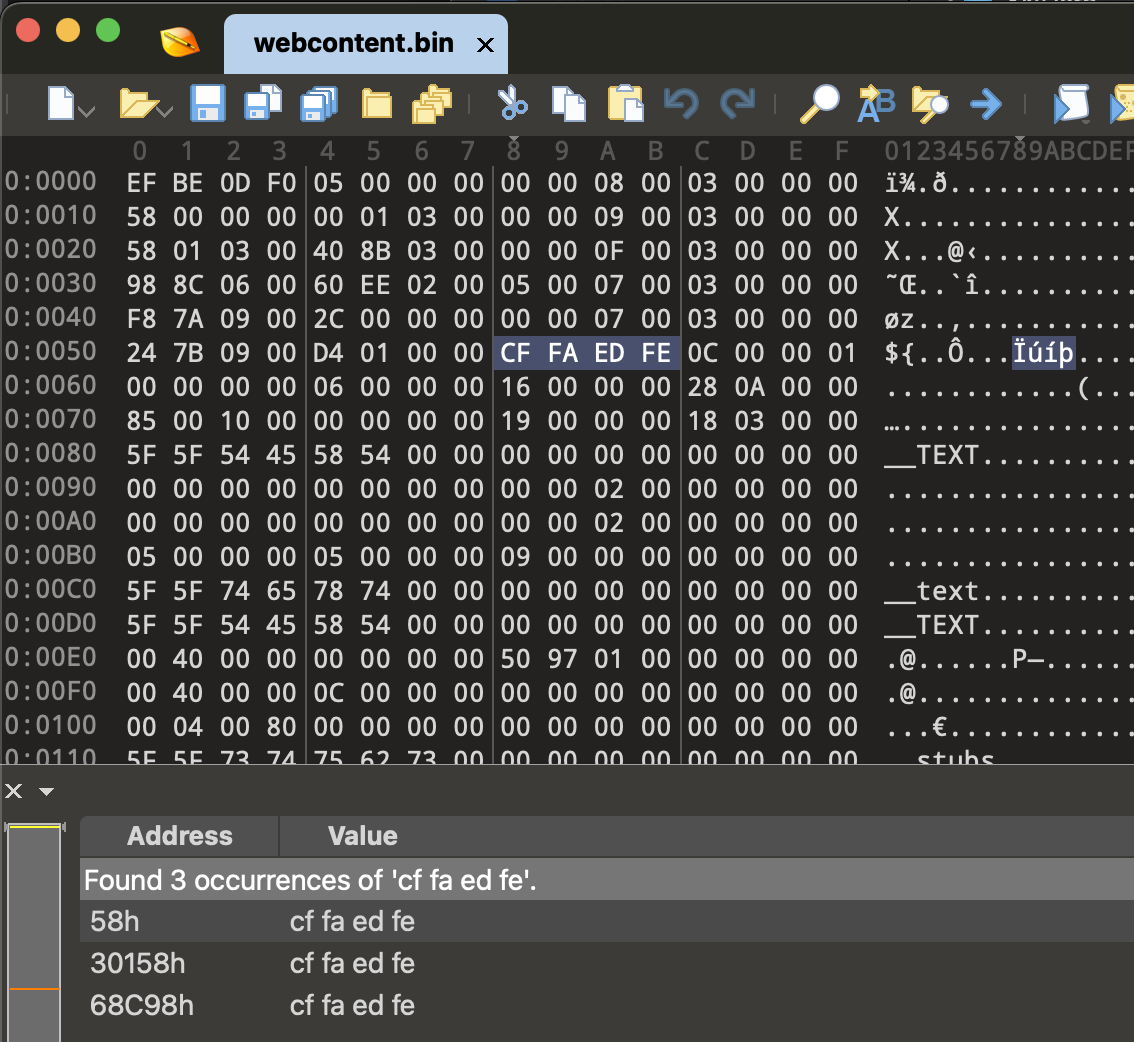Viewport: 1134px width, 1042px height.
Task: Click byte EF at address 0:0000
Action: [x=141, y=183]
